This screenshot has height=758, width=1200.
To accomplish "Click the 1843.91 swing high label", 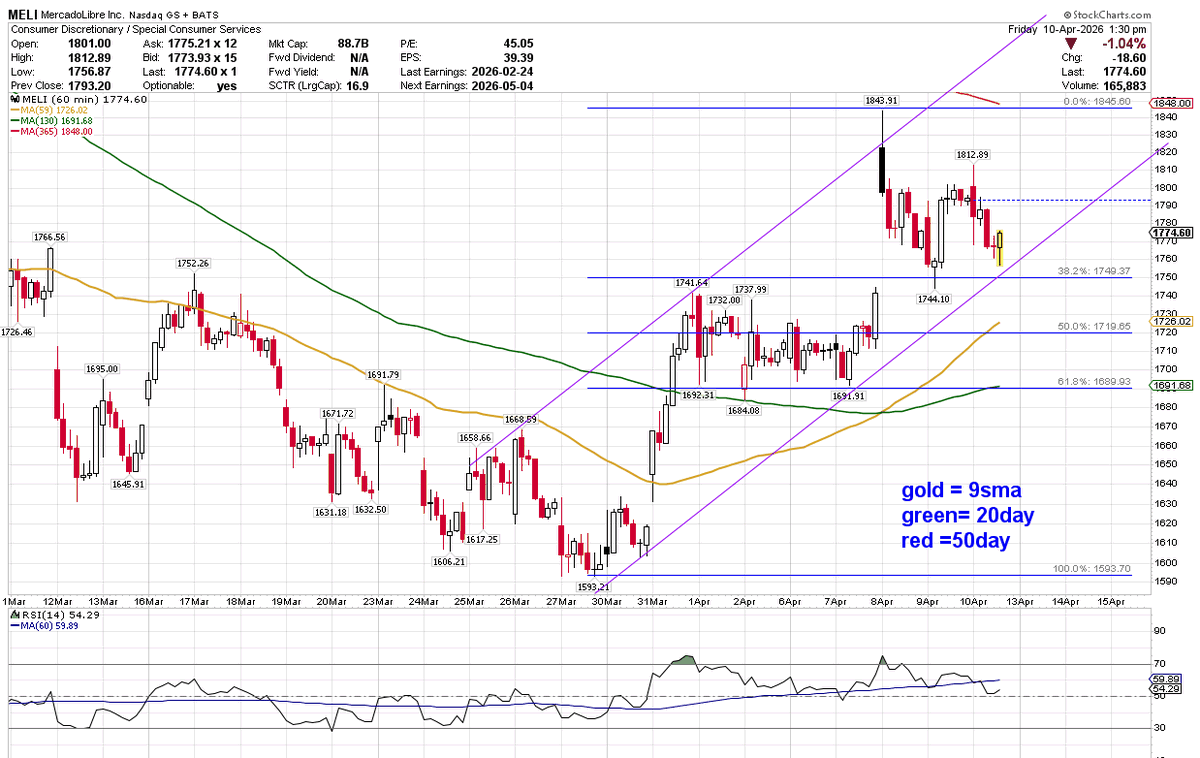I will 881,101.
